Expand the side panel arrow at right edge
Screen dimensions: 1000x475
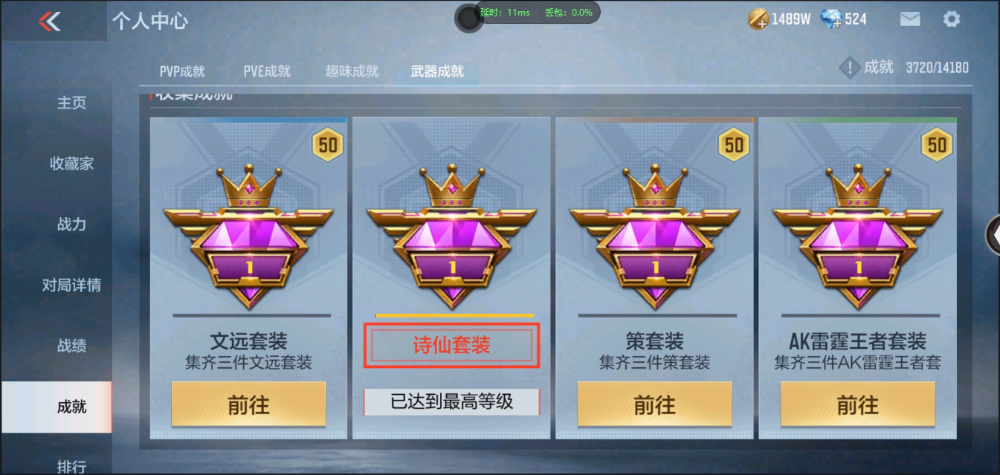click(x=994, y=236)
